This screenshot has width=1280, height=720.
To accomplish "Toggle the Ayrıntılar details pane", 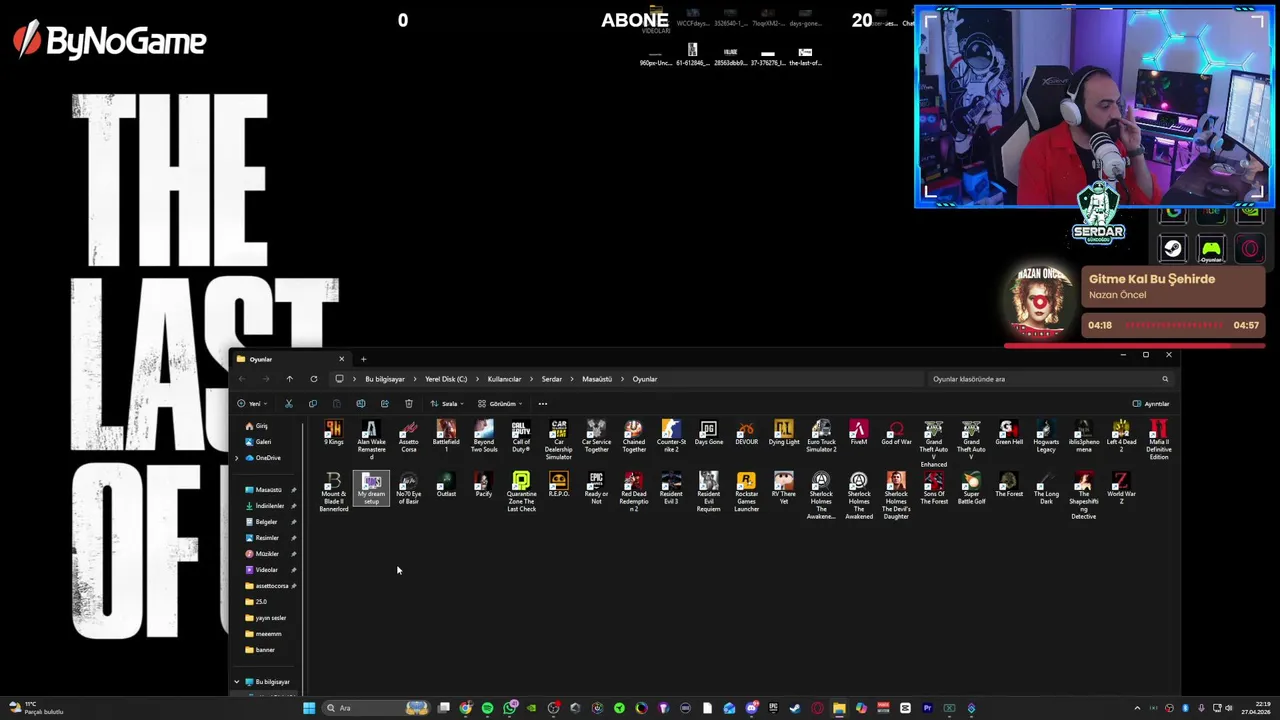I will pos(1151,404).
